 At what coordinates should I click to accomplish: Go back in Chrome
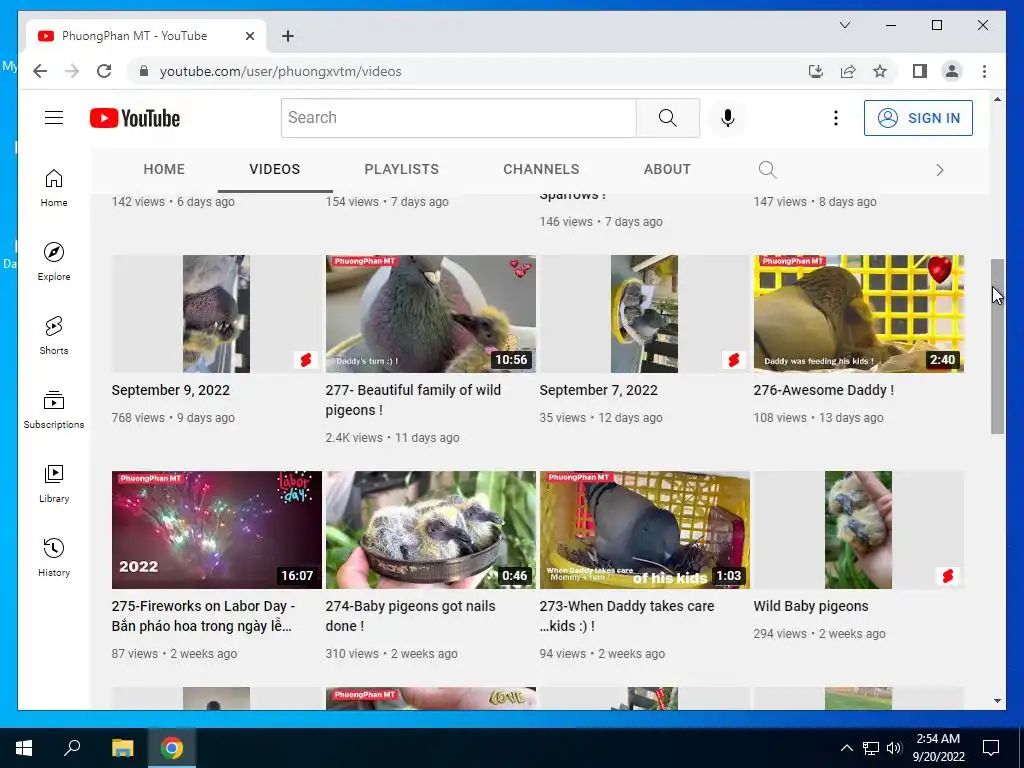(x=40, y=71)
